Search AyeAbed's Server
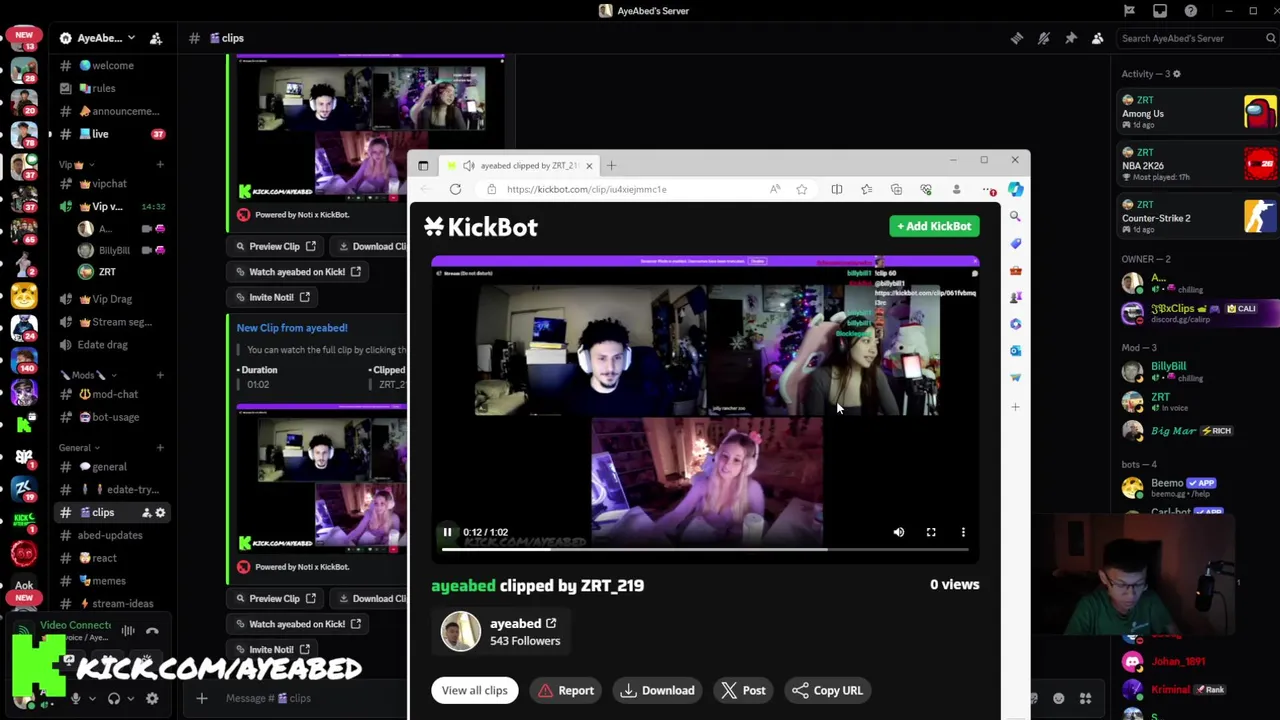This screenshot has height=720, width=1280. tap(1197, 38)
